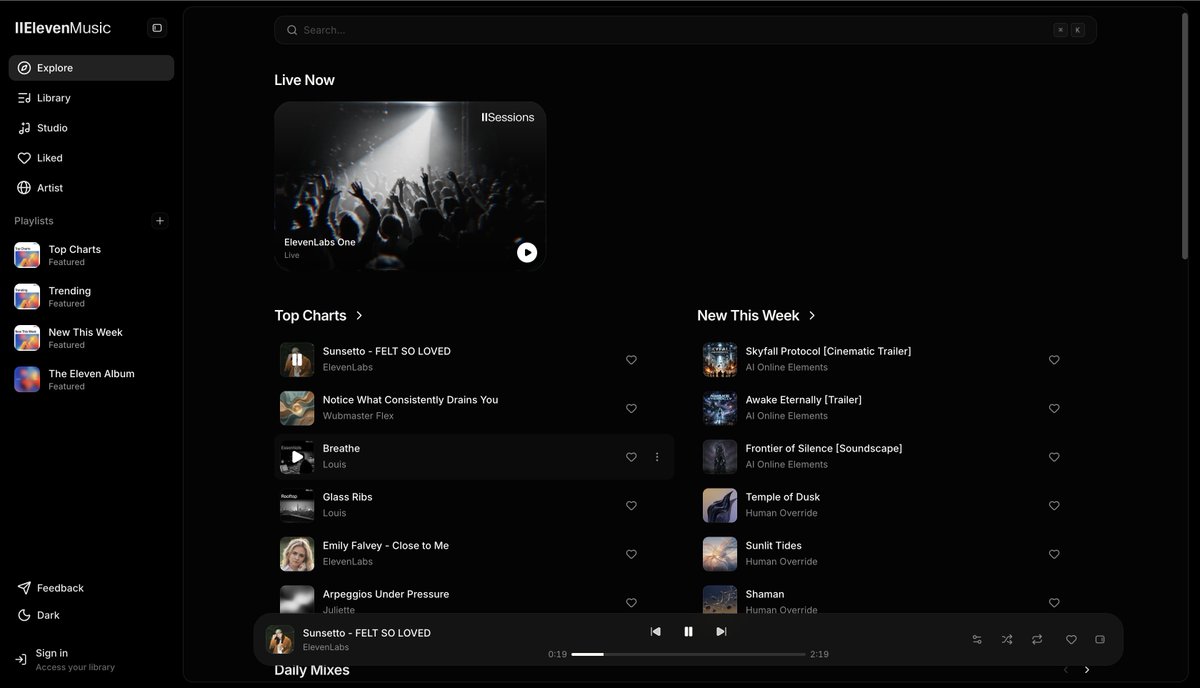This screenshot has width=1200, height=688.
Task: Like Notice What Consistently Drains You
Action: (631, 408)
